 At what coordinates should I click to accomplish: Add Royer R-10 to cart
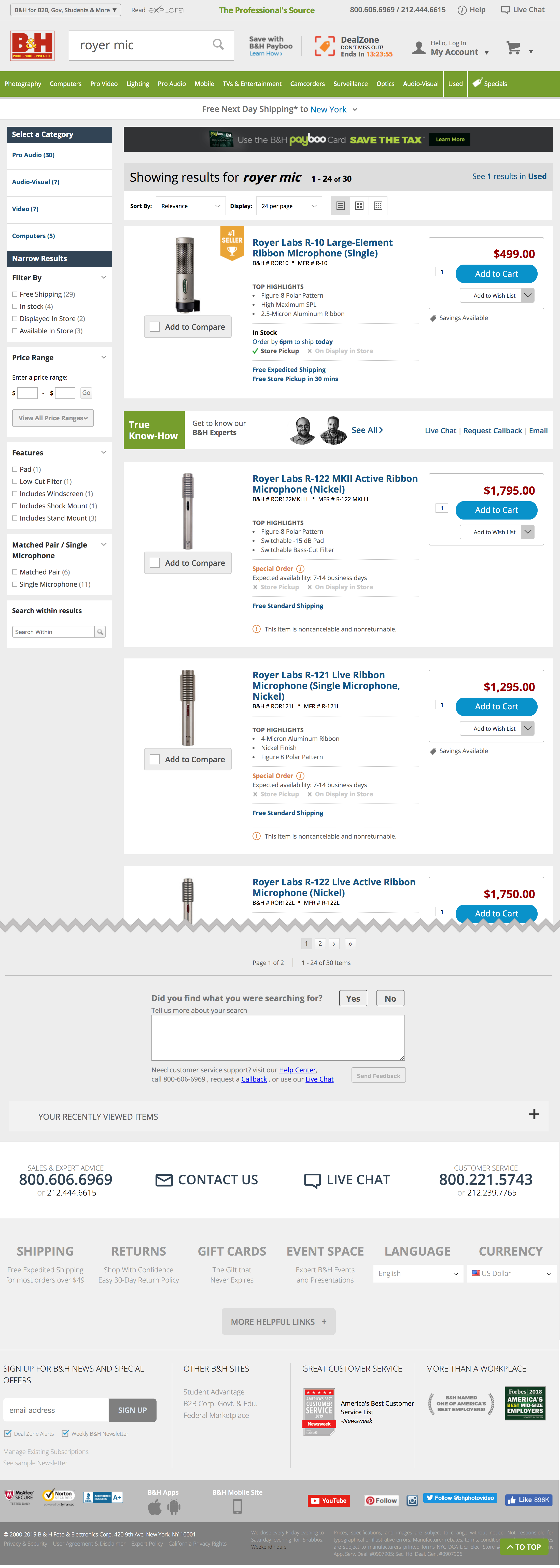496,274
